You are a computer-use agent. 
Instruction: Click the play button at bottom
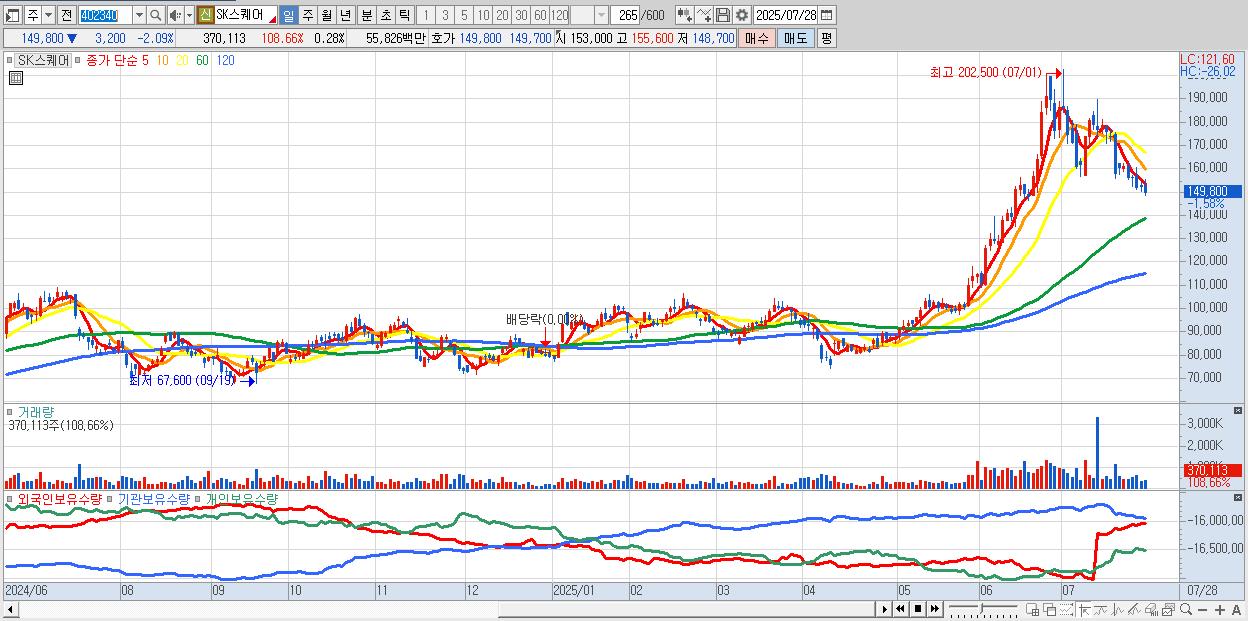click(x=885, y=609)
